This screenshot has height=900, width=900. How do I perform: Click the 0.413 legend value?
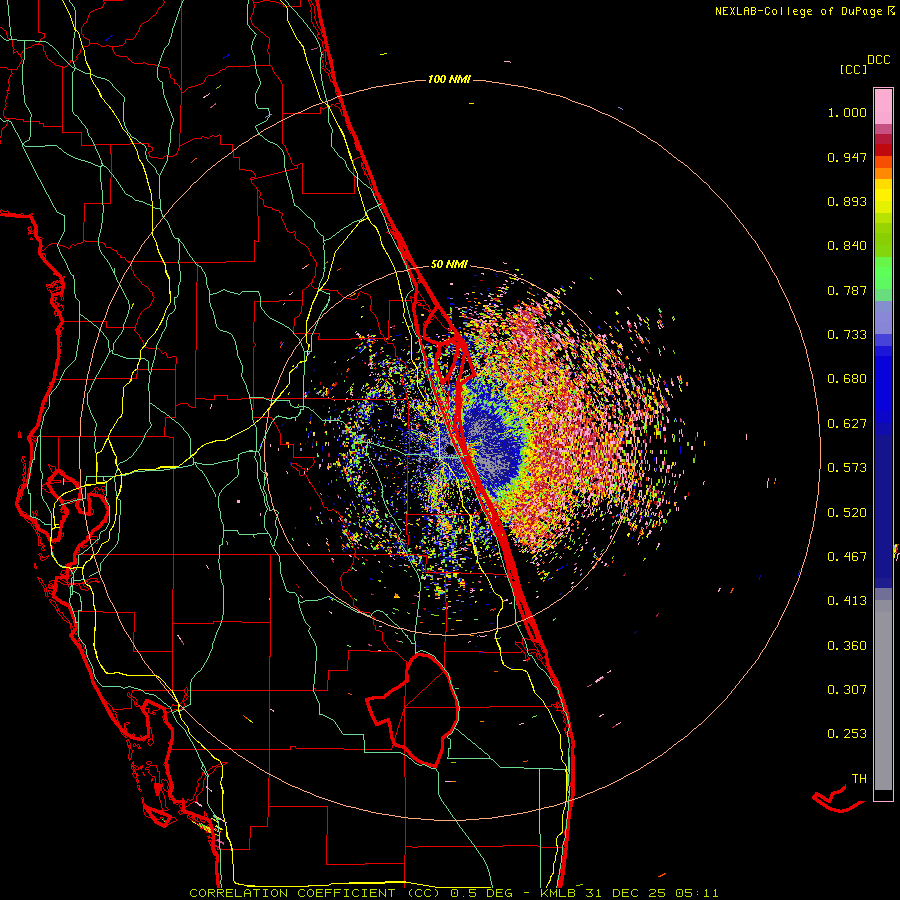click(847, 601)
